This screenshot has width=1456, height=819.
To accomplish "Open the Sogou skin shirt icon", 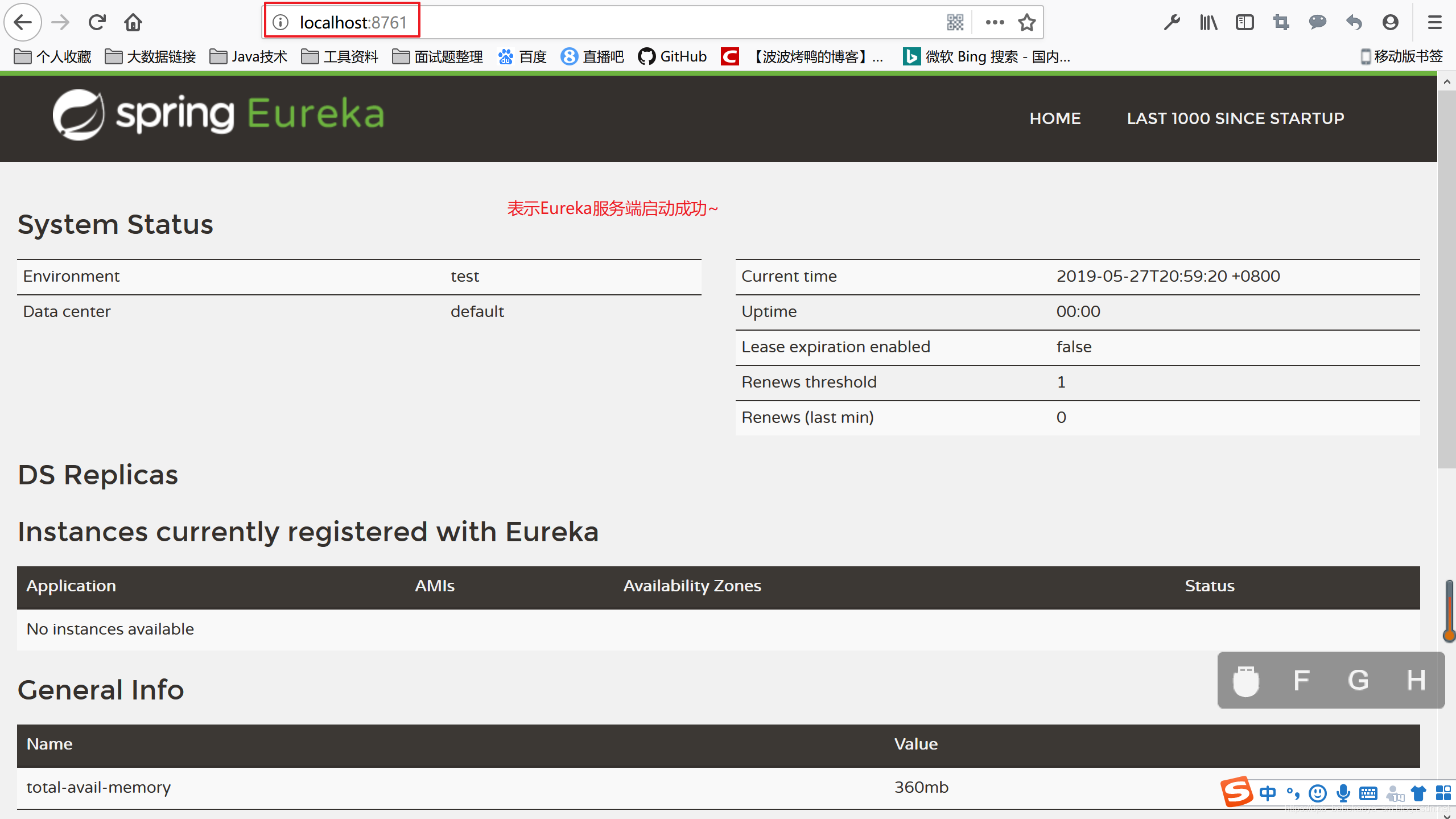I will pyautogui.click(x=1418, y=793).
